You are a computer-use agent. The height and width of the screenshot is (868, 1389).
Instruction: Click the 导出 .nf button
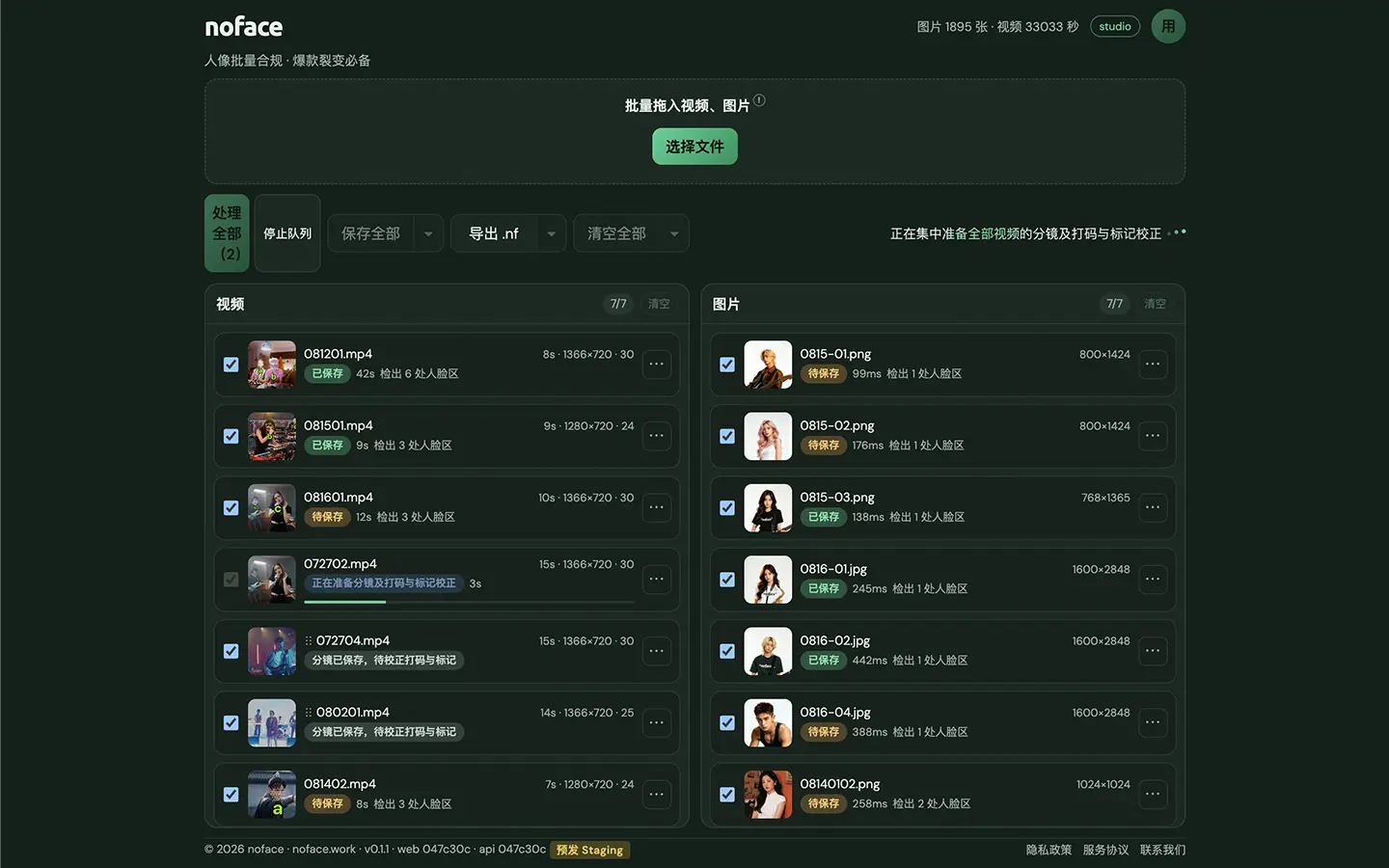(494, 233)
